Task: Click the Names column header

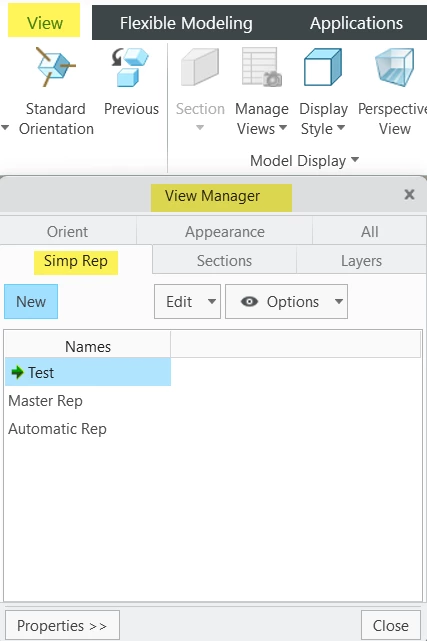Action: click(87, 346)
